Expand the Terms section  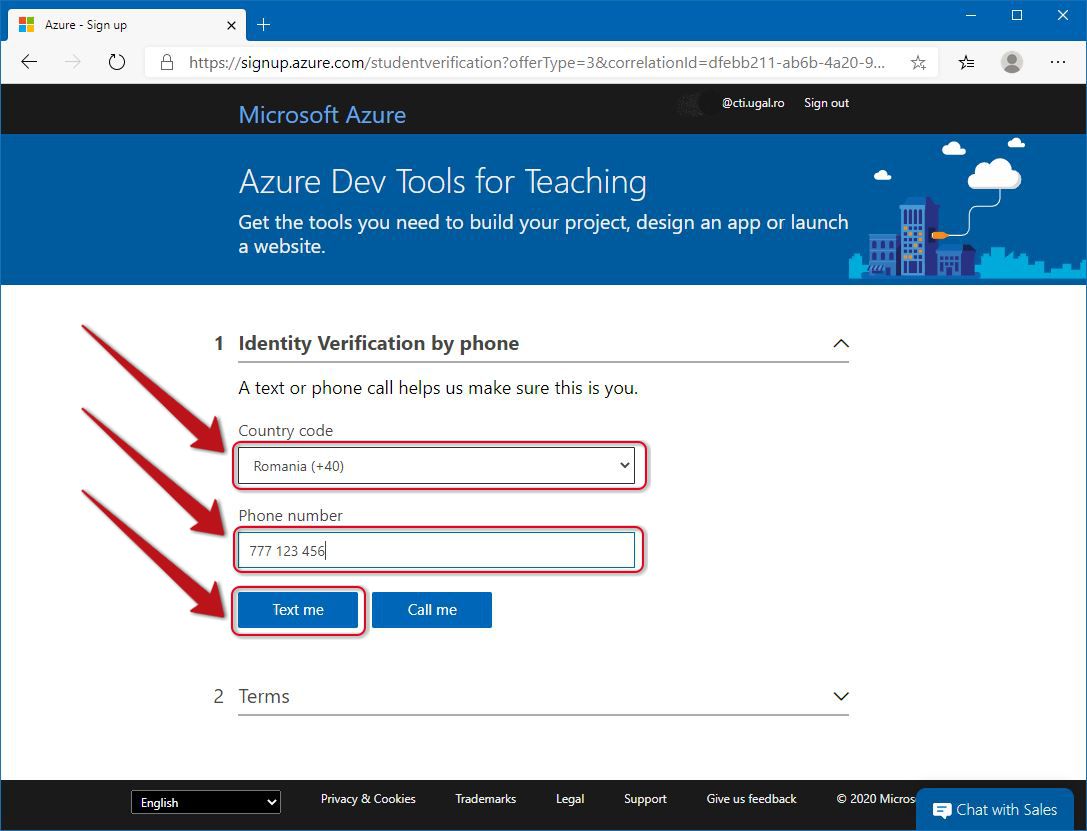click(840, 697)
